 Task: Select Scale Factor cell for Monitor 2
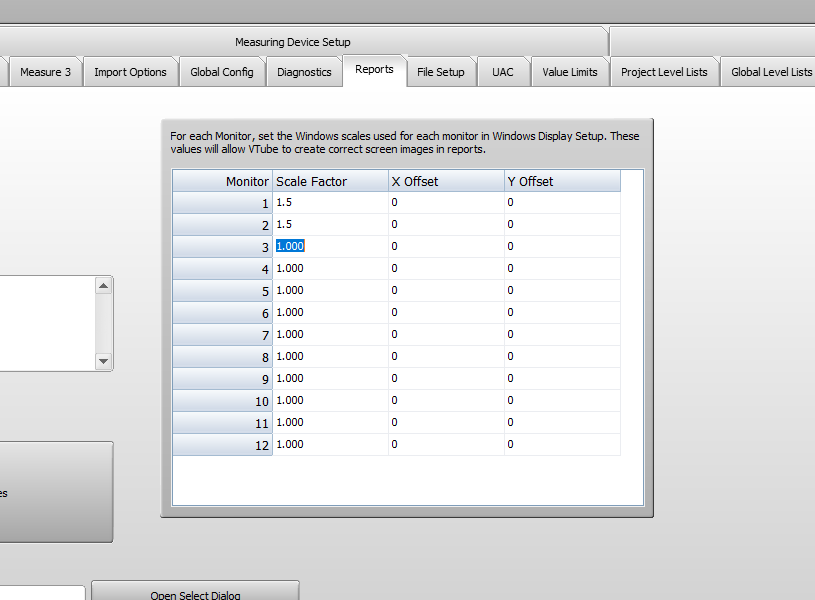pyautogui.click(x=330, y=225)
